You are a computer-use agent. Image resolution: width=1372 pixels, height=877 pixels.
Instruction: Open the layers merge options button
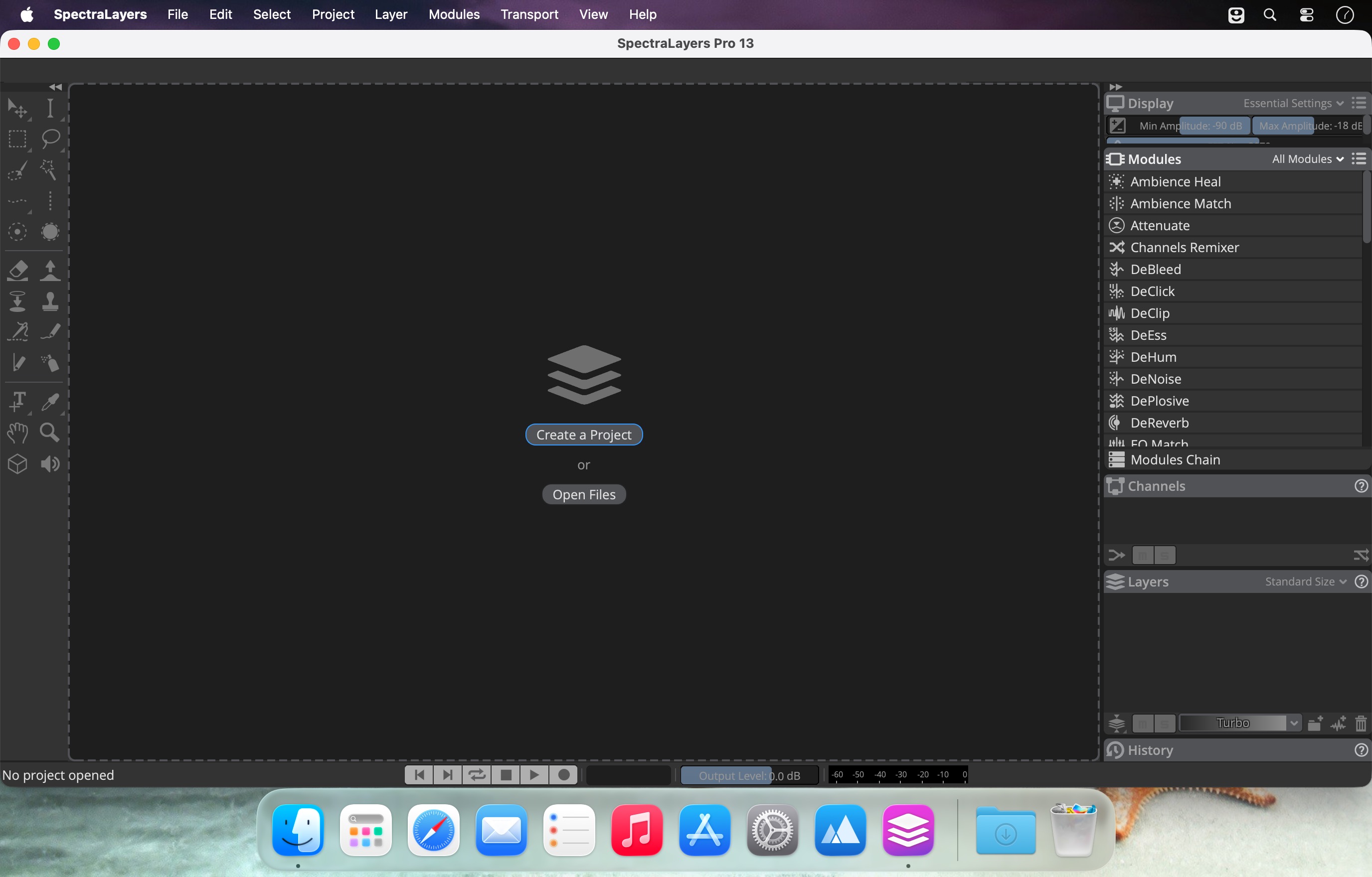coord(1117,723)
